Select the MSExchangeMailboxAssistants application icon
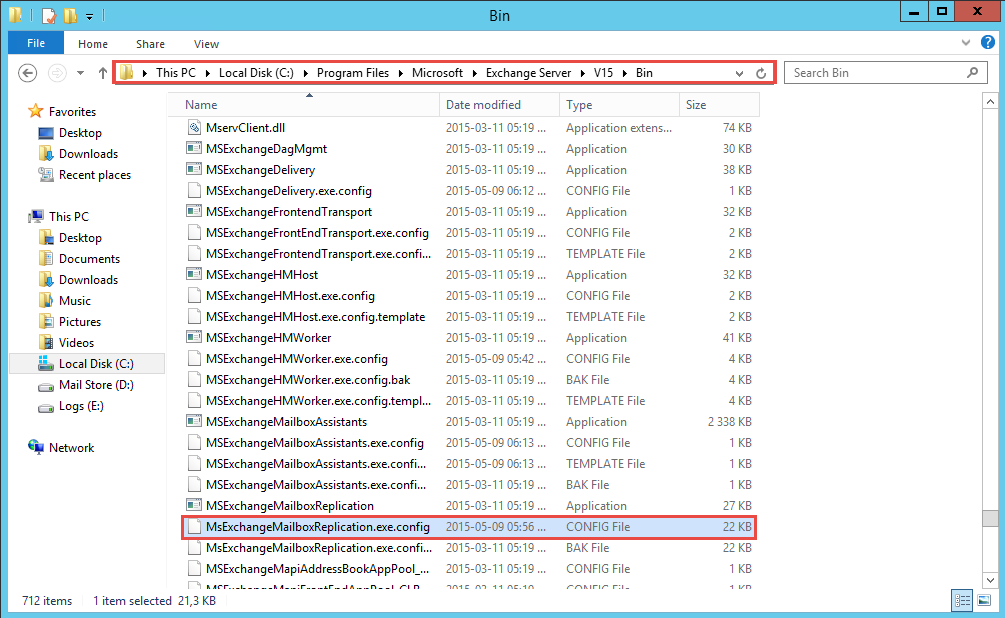Image resolution: width=1005 pixels, height=618 pixels. pos(194,422)
